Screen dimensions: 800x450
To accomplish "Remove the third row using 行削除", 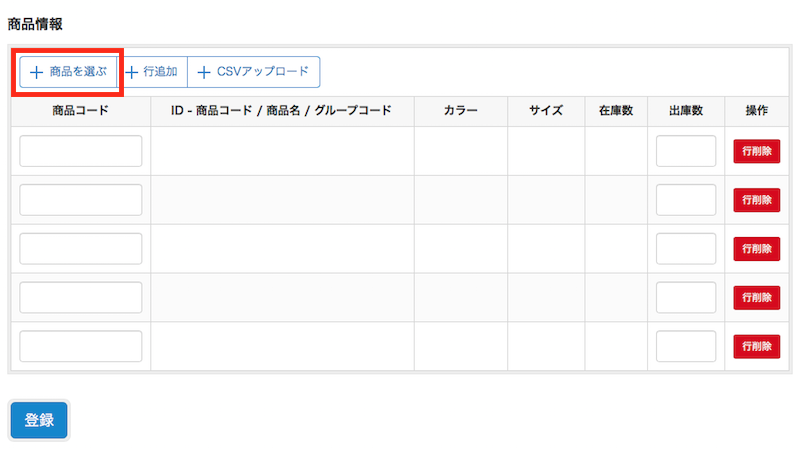I will click(757, 248).
